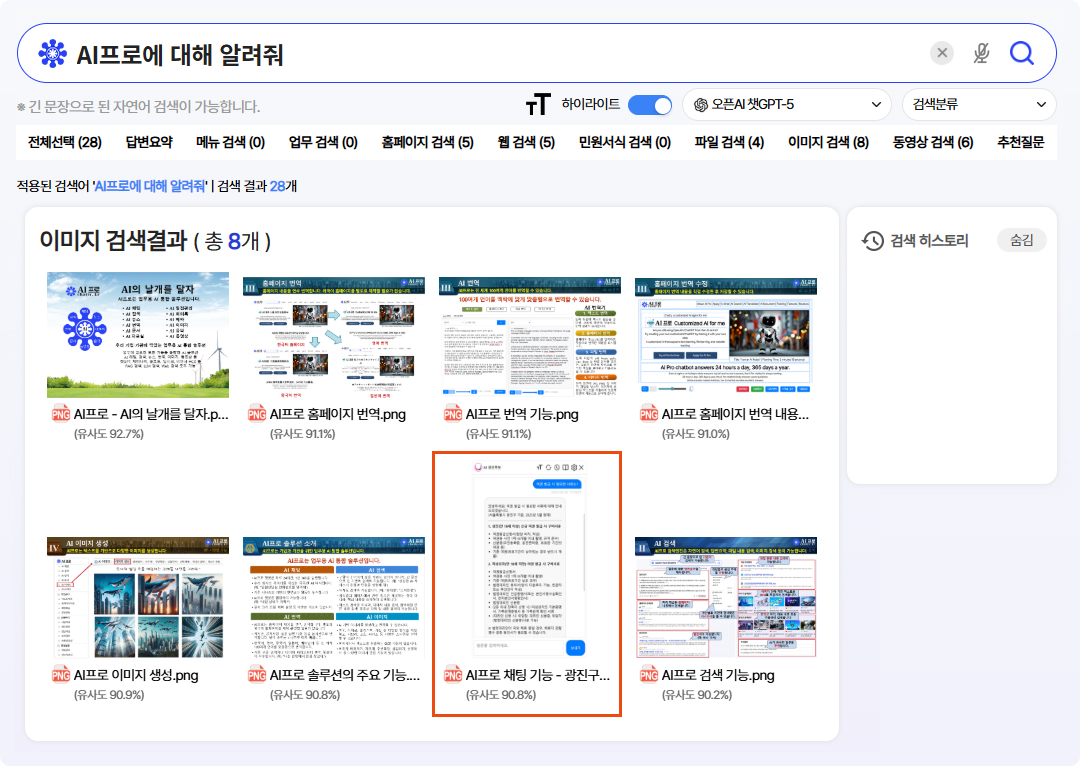Select the 동영상 검색 (6) tab
The width and height of the screenshot is (1080, 766).
coord(932,142)
